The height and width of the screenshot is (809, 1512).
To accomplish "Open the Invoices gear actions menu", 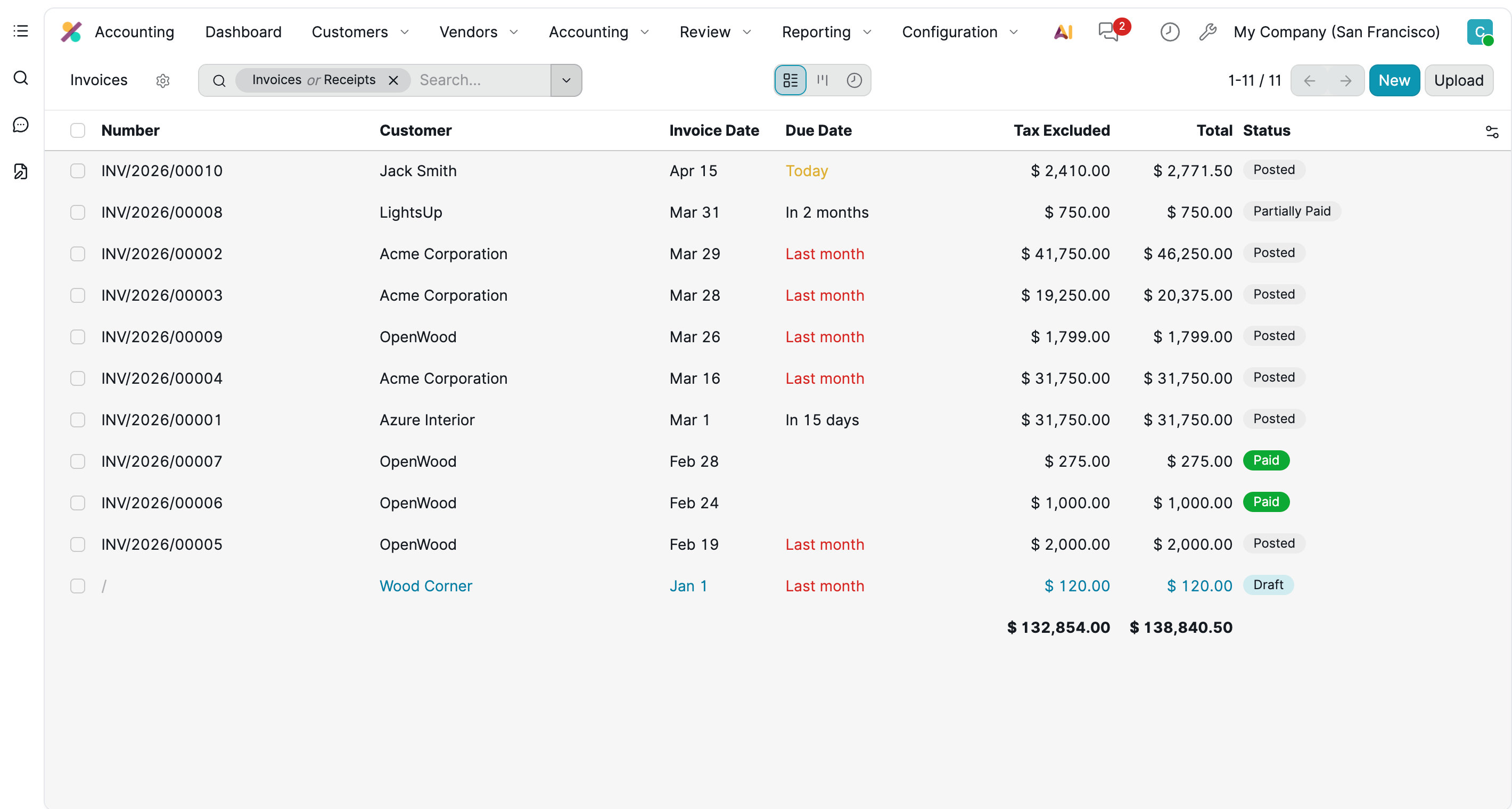I will pos(162,80).
